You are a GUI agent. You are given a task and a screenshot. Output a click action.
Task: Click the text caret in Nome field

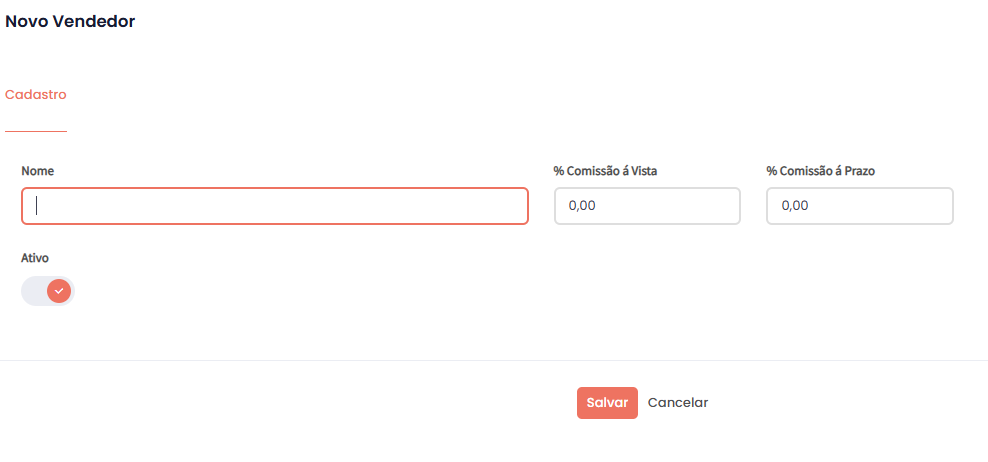[x=37, y=206]
